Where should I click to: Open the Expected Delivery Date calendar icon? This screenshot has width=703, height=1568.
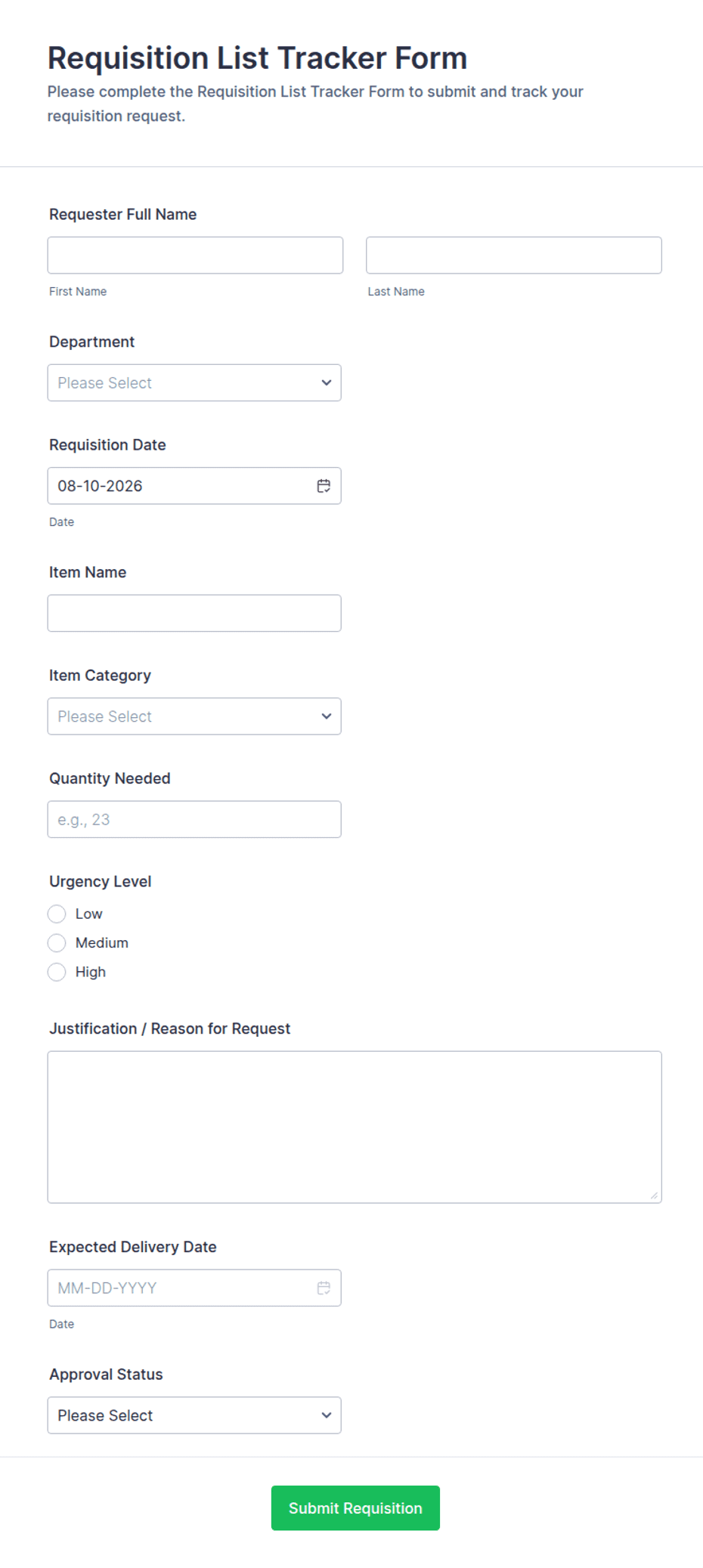pyautogui.click(x=324, y=1288)
